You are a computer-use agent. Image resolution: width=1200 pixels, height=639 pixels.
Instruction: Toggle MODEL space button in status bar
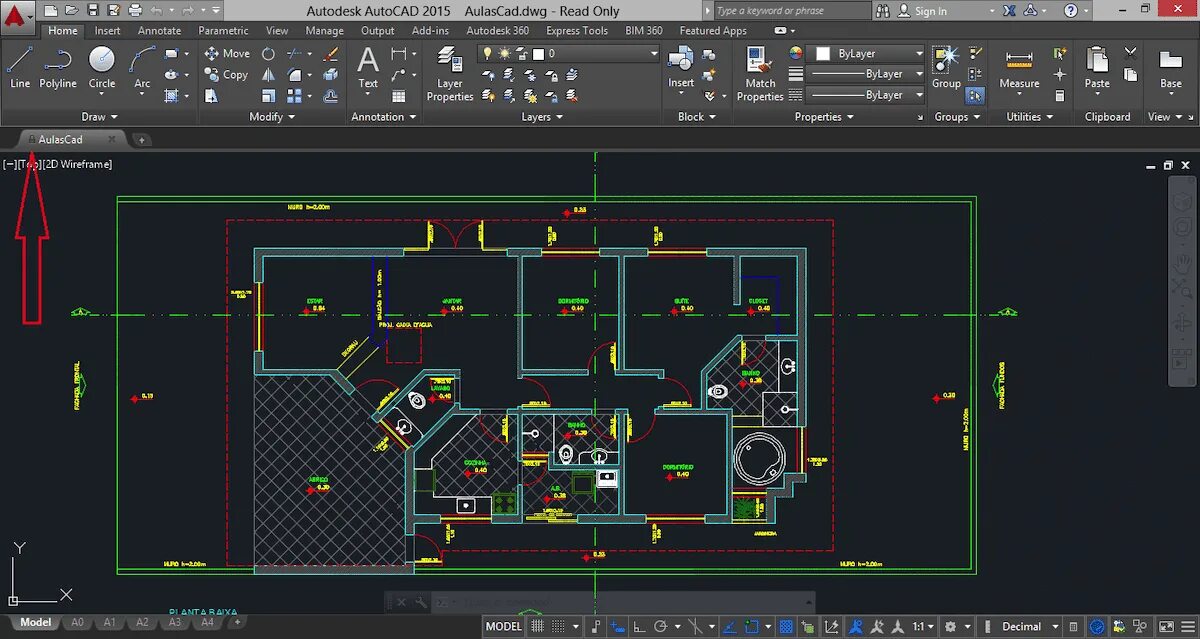pos(503,627)
